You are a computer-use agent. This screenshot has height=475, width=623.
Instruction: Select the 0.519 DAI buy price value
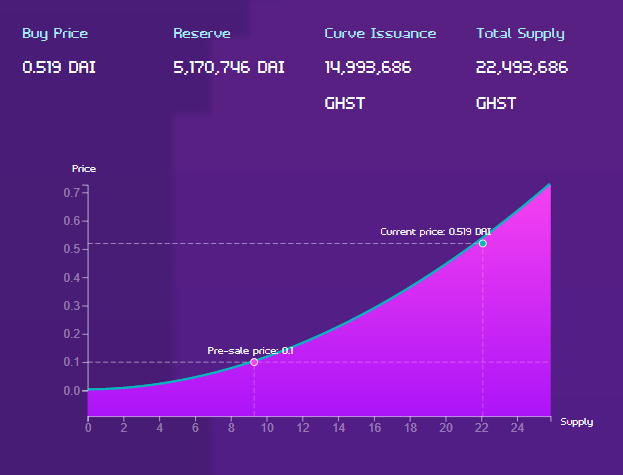pyautogui.click(x=59, y=68)
